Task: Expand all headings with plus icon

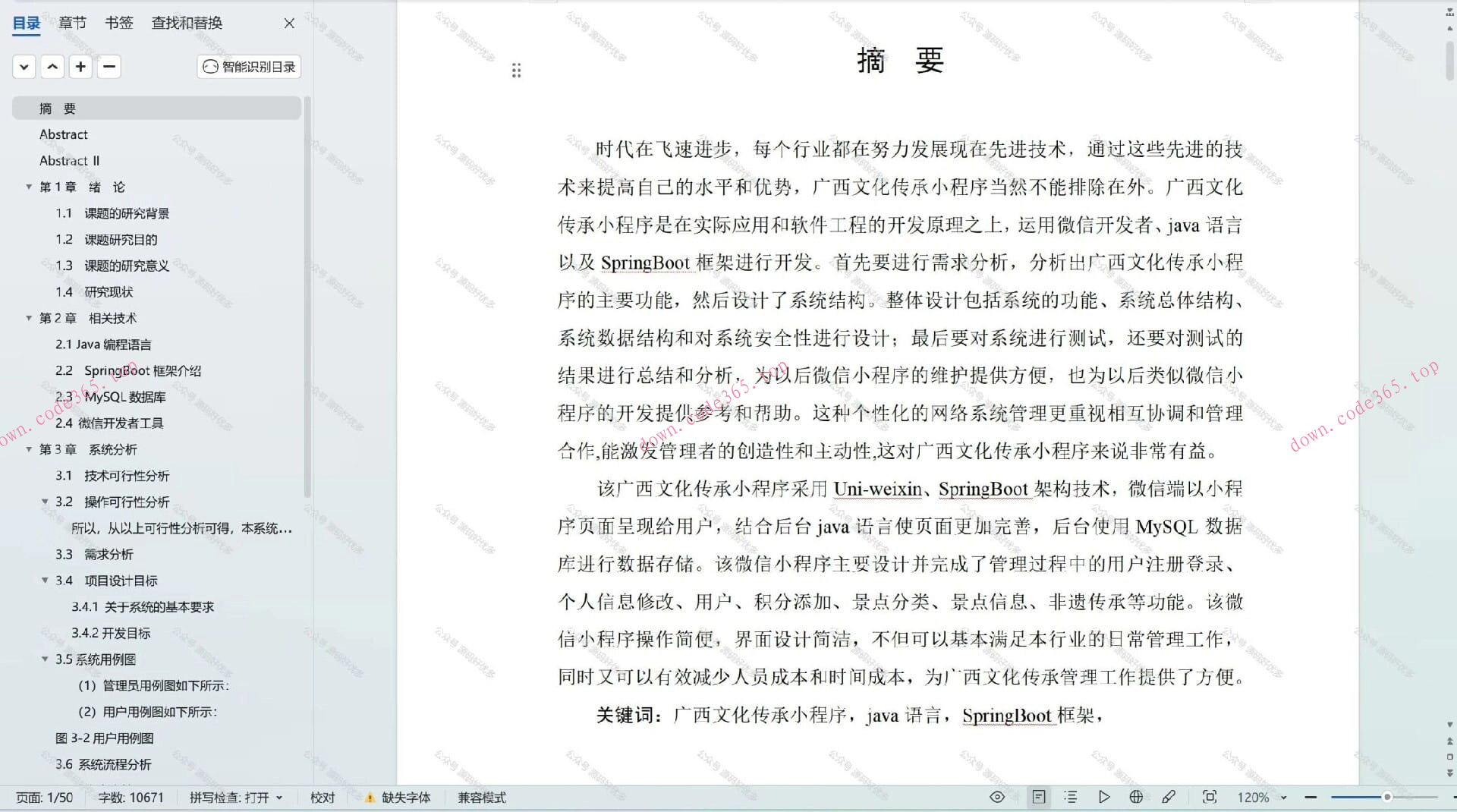Action: tap(80, 67)
